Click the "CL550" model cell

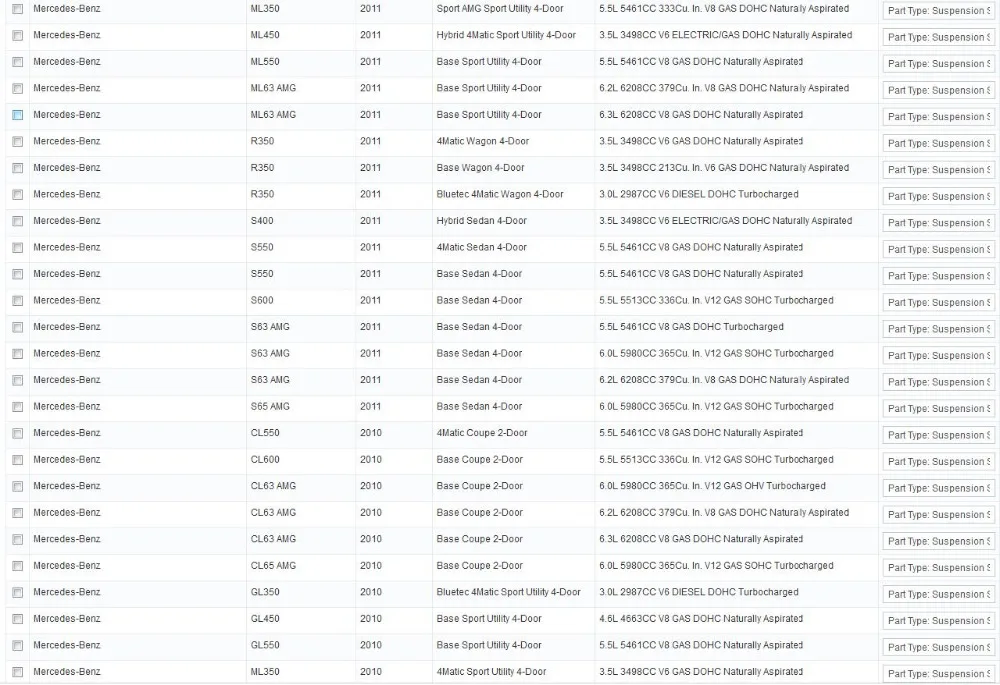coord(265,432)
